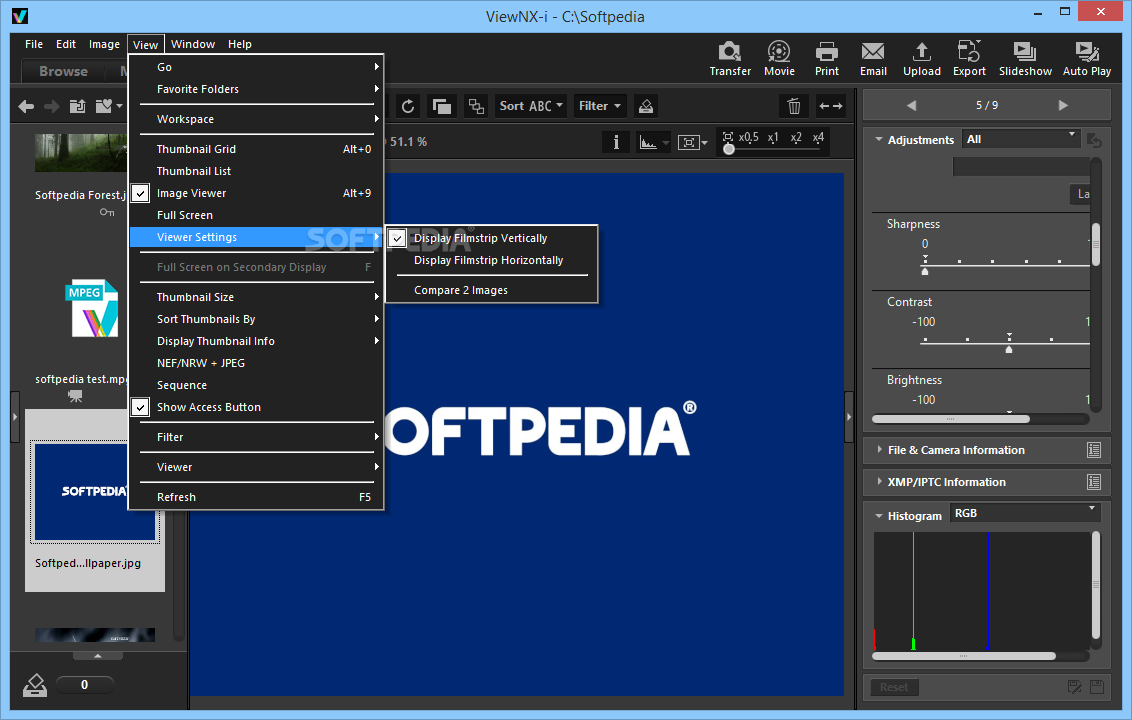Screen dimensions: 1132x720
Task: Click the Export icon
Action: [x=969, y=58]
